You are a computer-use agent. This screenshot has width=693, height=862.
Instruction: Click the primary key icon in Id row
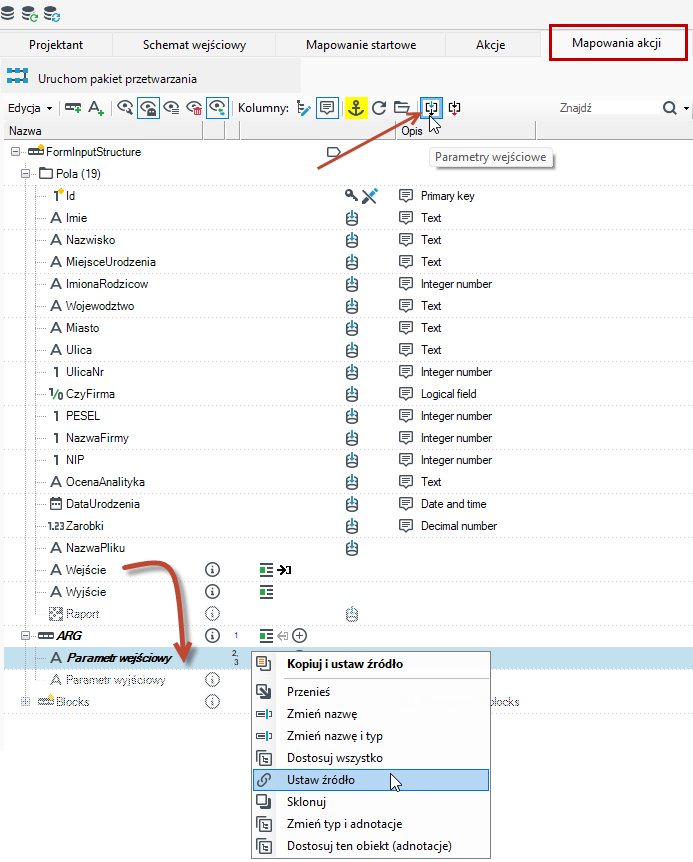click(x=351, y=195)
